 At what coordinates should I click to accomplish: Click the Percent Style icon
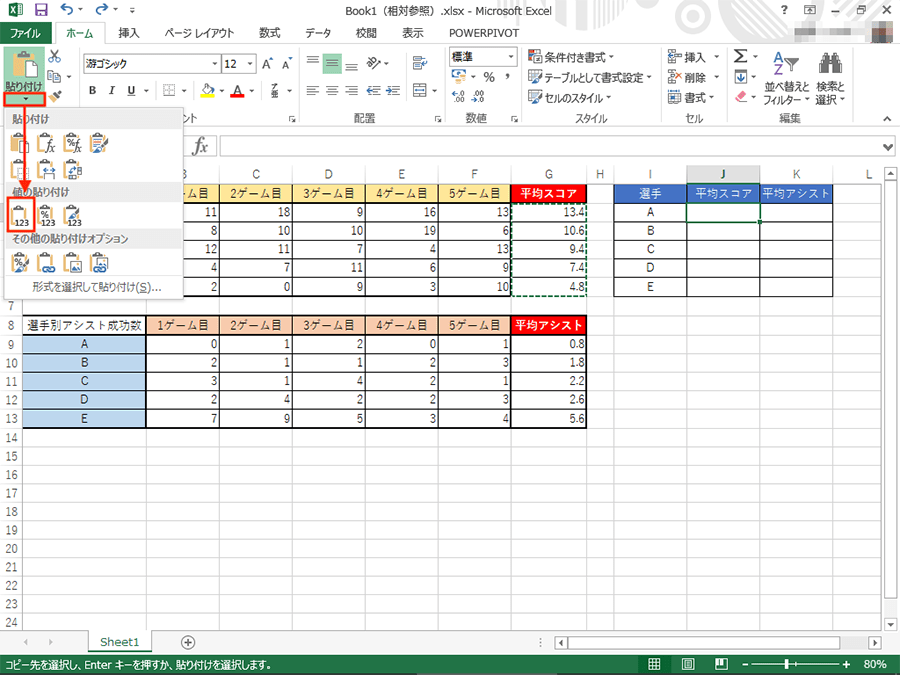(489, 77)
